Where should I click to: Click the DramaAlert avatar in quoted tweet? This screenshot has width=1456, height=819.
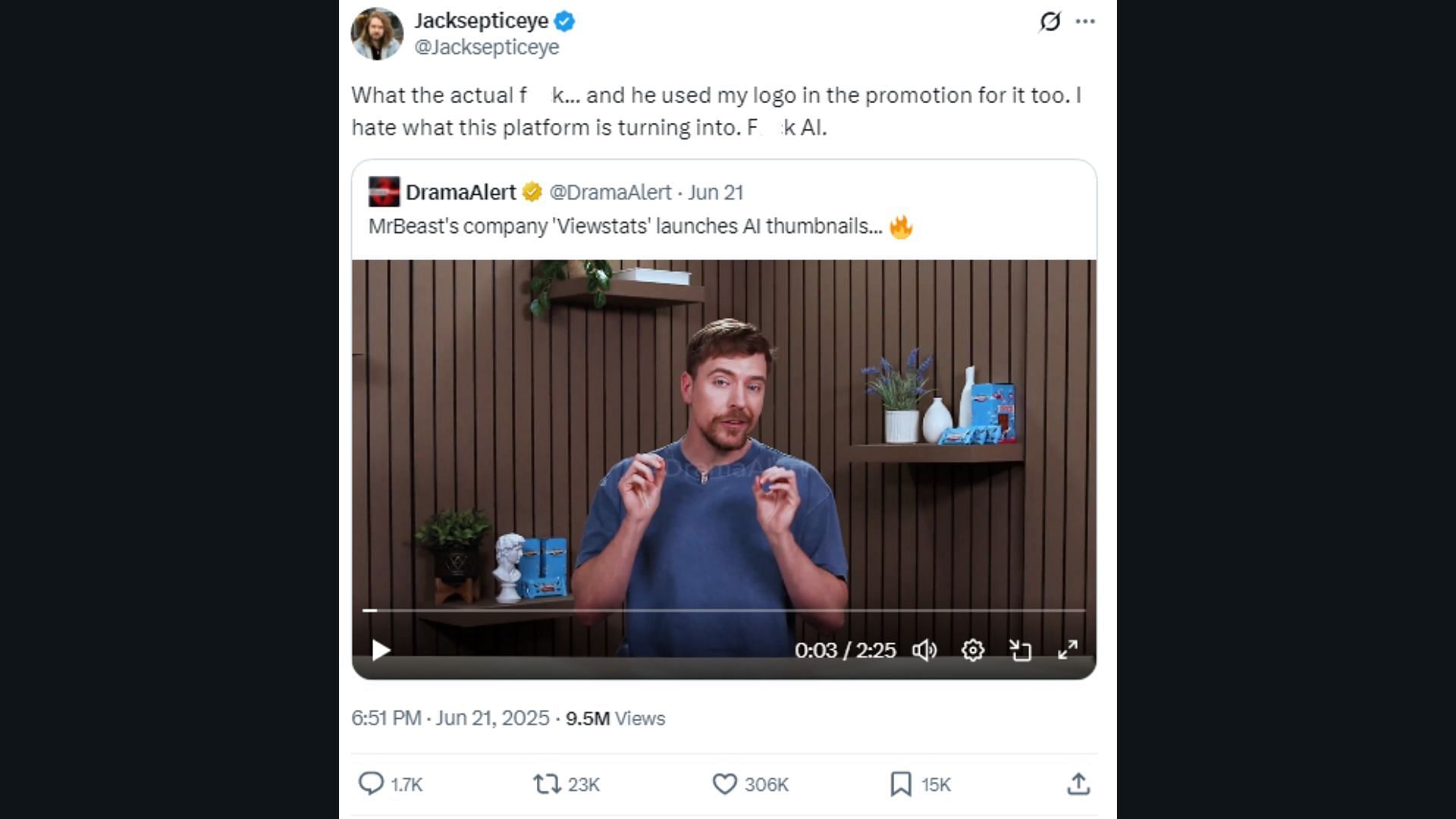pyautogui.click(x=384, y=192)
